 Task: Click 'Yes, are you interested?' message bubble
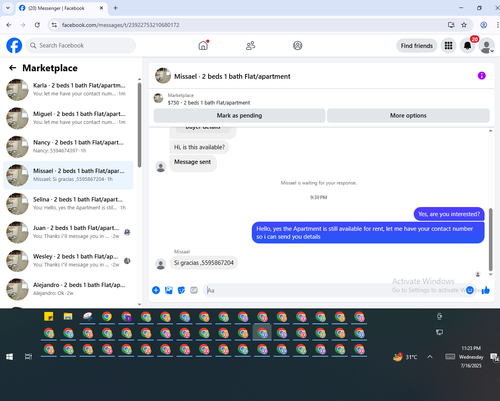pyautogui.click(x=449, y=214)
